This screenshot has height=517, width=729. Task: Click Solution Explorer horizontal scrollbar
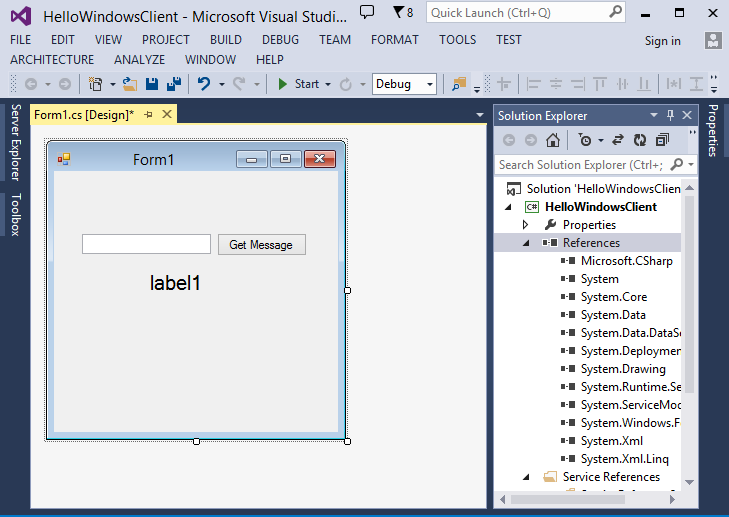coord(568,499)
